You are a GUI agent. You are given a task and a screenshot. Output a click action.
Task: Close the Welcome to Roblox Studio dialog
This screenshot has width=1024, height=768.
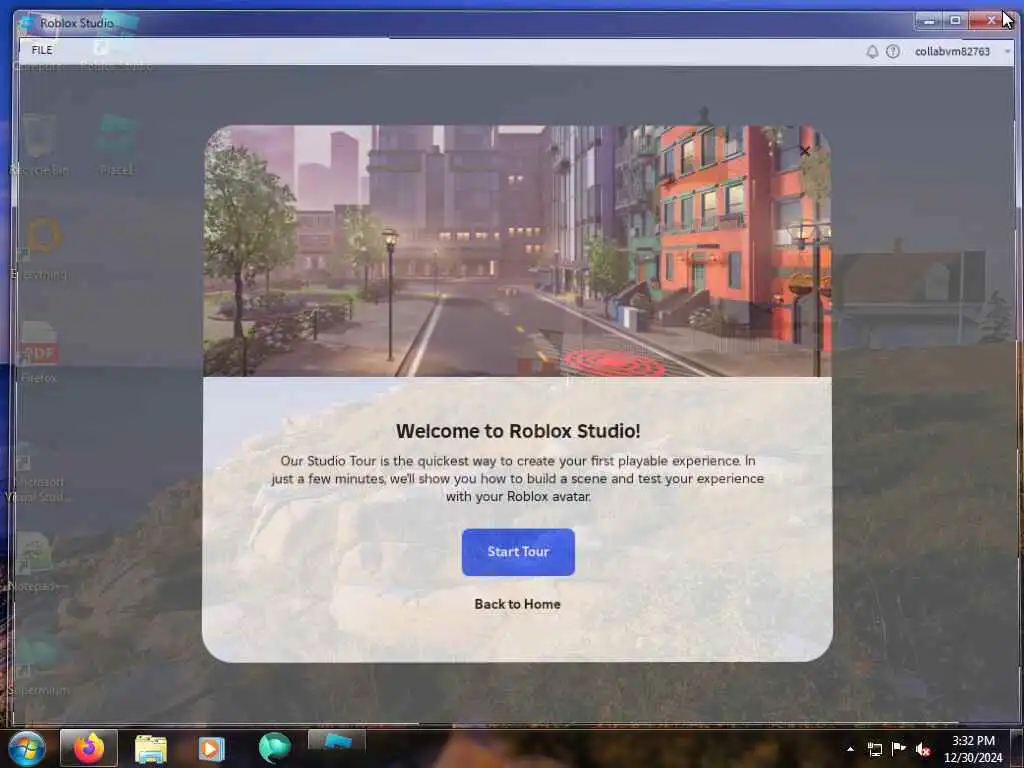point(805,151)
